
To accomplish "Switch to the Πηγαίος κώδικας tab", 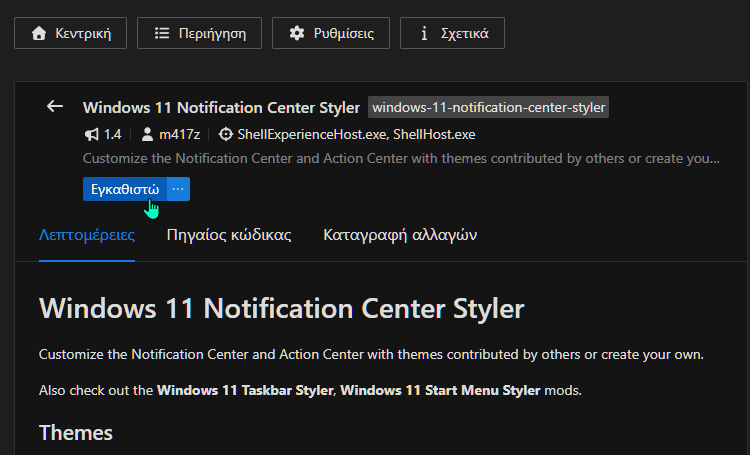I will pos(229,235).
